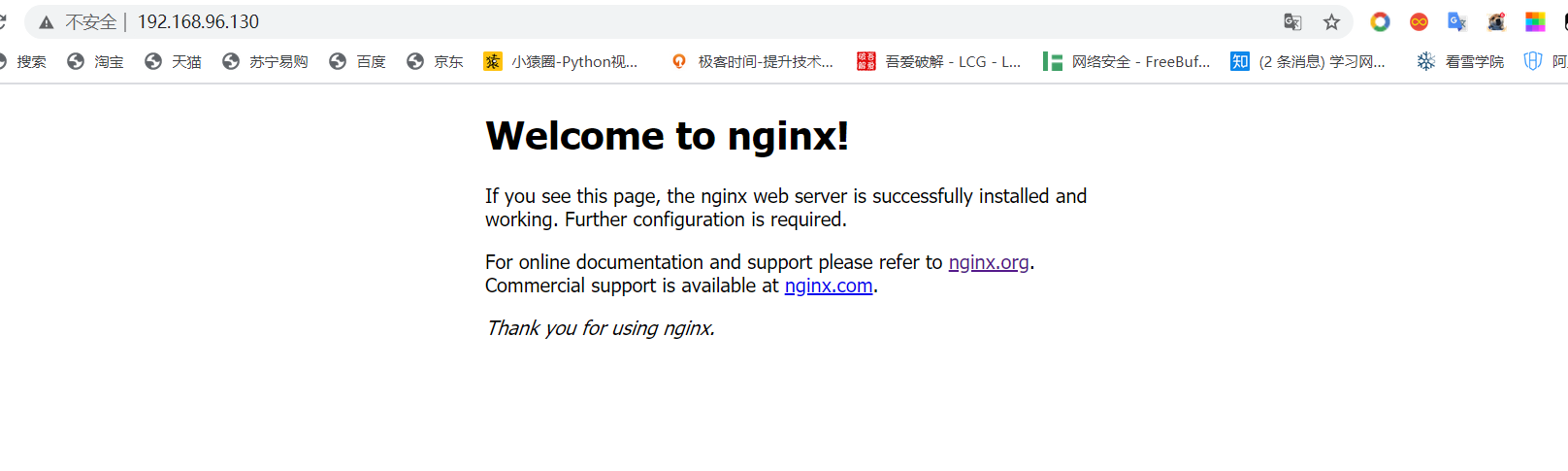Open the 天猫 bookmark
The height and width of the screenshot is (471, 1568).
(173, 61)
